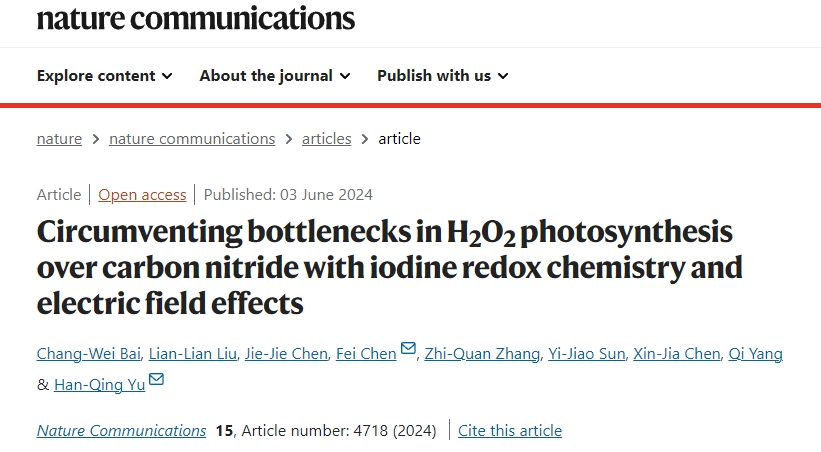The width and height of the screenshot is (821, 452).
Task: Open the nature communications breadcrumb link
Action: pos(192,139)
